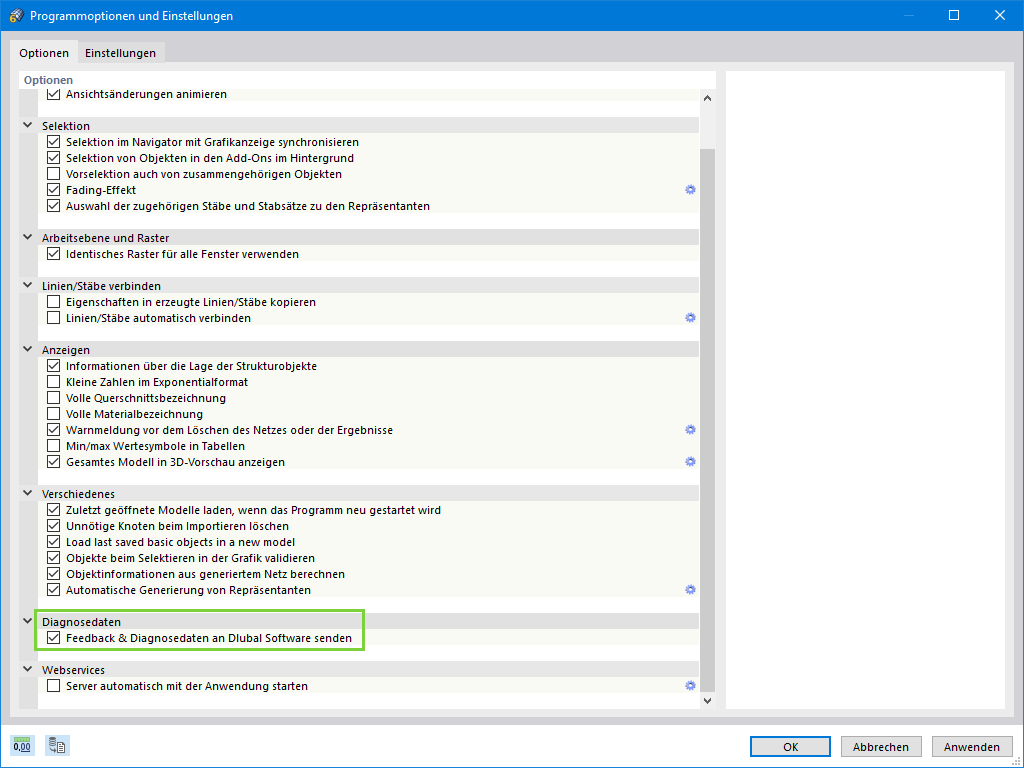
Task: Collapse the Verschiedenes section
Action: (27, 493)
